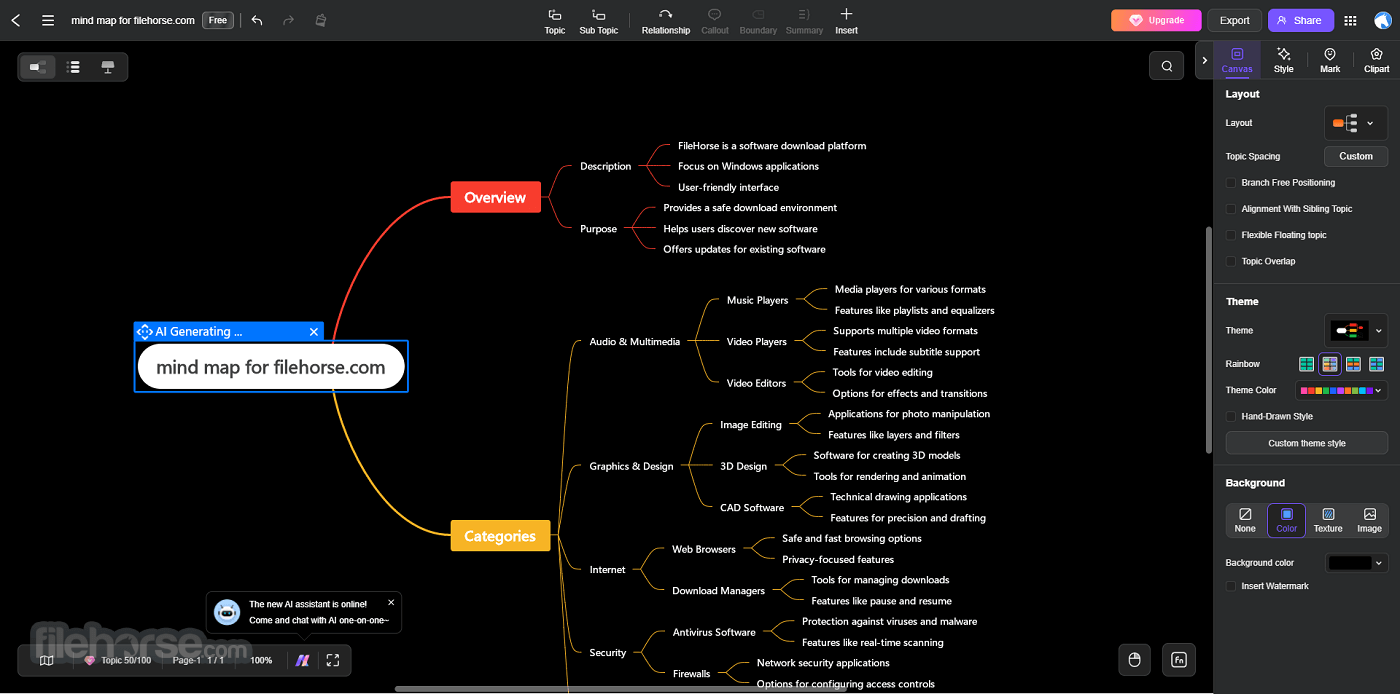Click the mouse mode icon button

click(x=1134, y=660)
